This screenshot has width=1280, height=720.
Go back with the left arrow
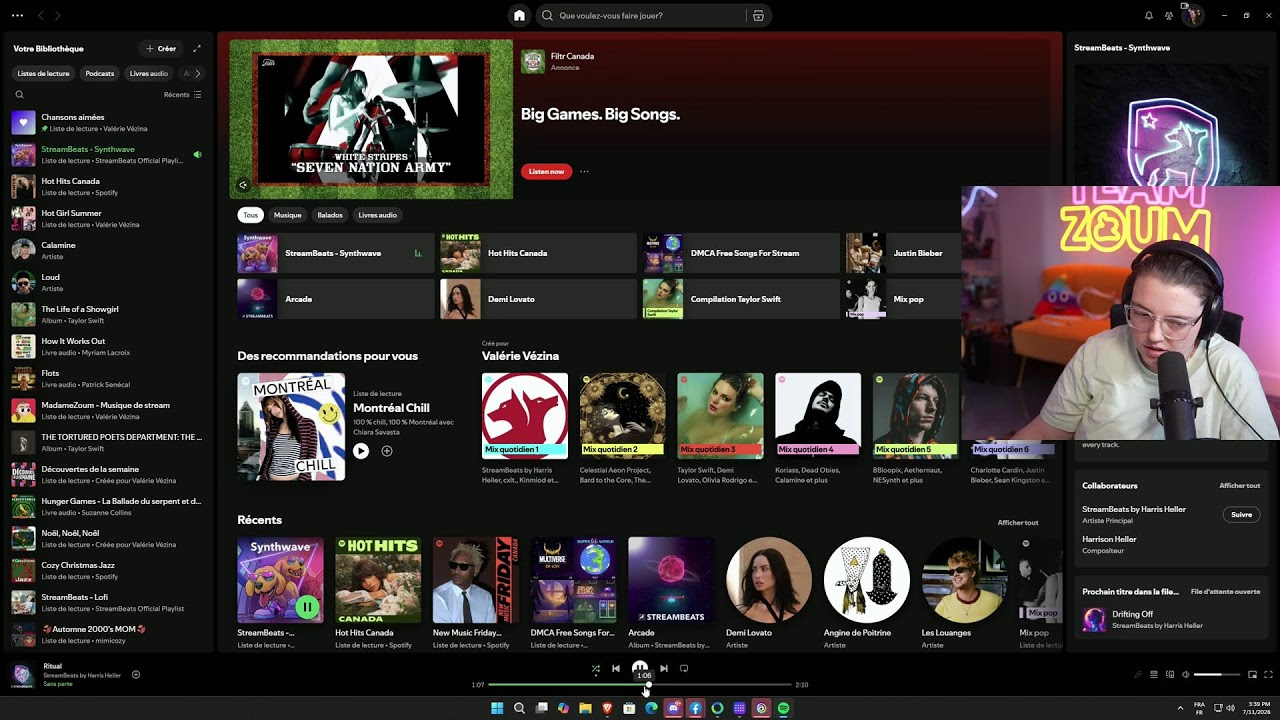41,15
